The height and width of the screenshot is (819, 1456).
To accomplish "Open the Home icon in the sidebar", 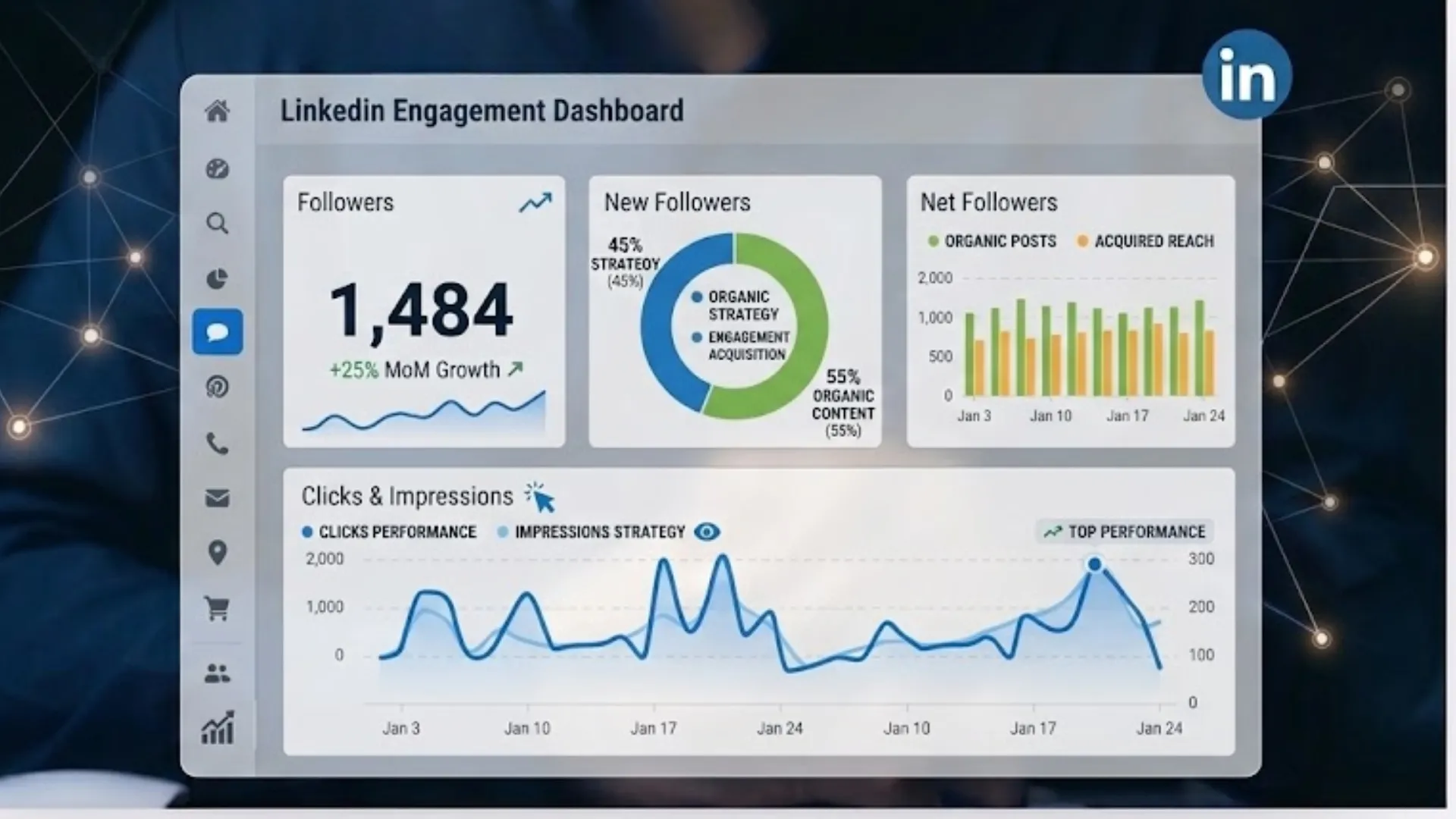I will point(218,111).
